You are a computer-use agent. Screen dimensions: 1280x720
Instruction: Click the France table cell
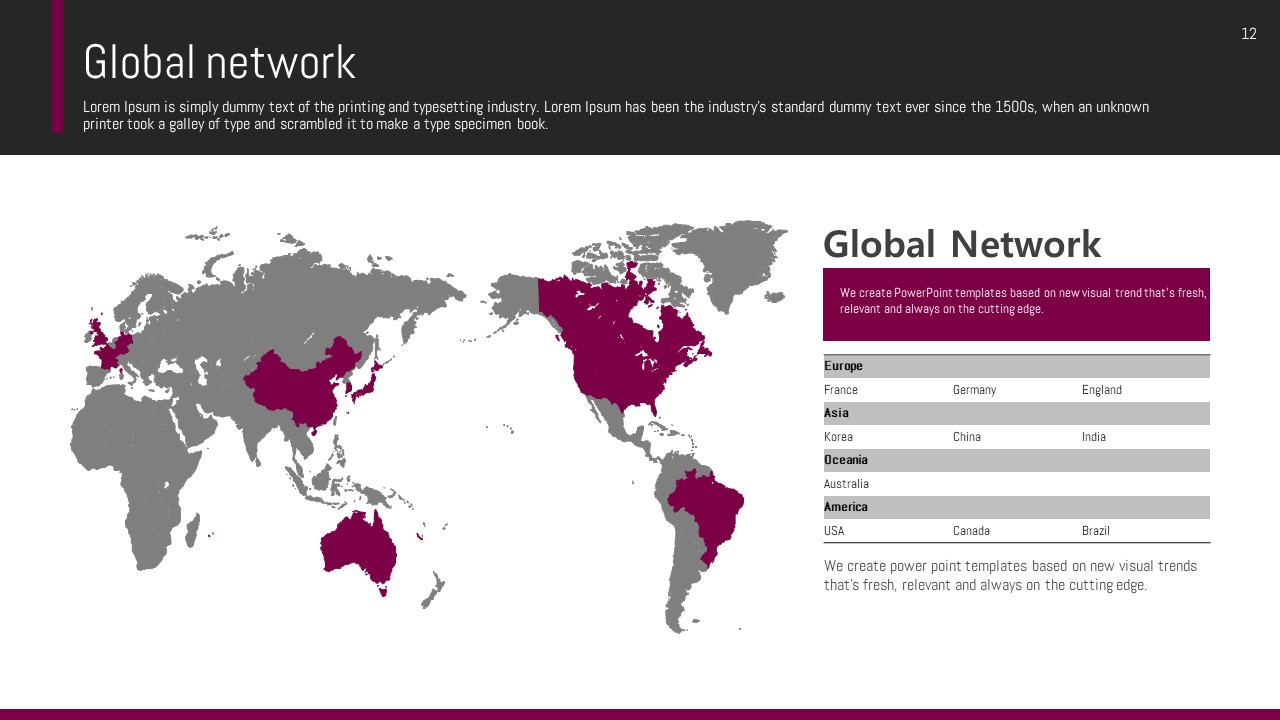(x=841, y=390)
